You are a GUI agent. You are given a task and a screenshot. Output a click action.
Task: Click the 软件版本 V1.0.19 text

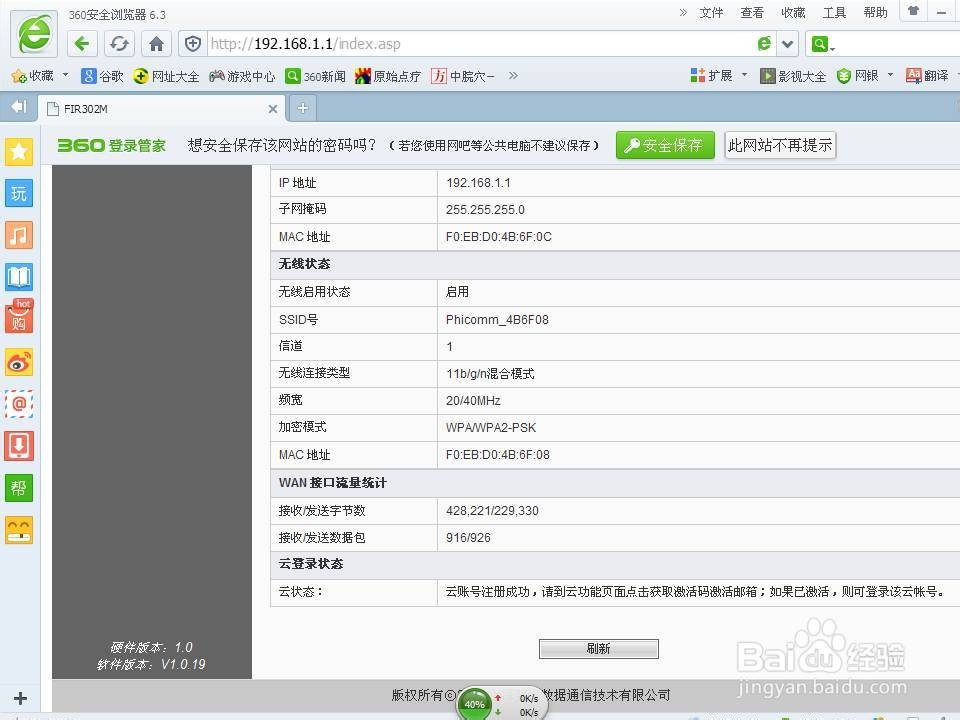click(151, 664)
